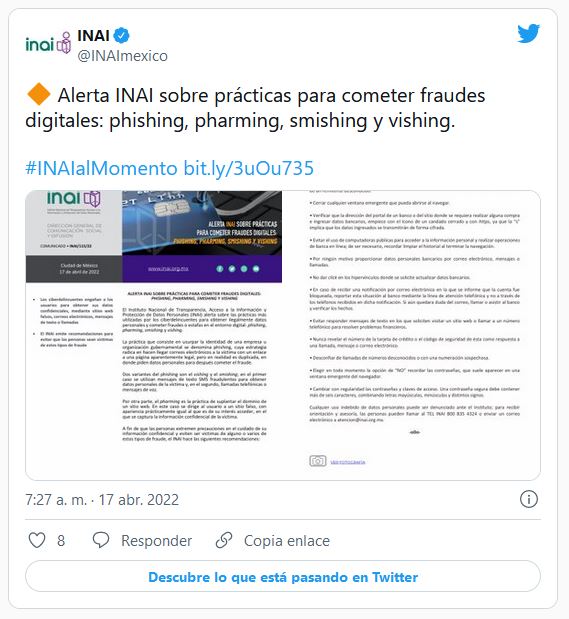569x619 pixels.
Task: Open the left press release image
Action: pyautogui.click(x=154, y=335)
